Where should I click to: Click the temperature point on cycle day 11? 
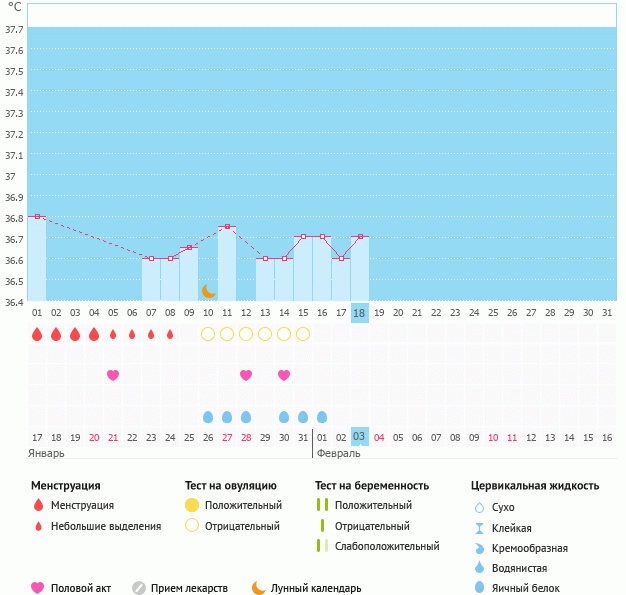pos(227,227)
